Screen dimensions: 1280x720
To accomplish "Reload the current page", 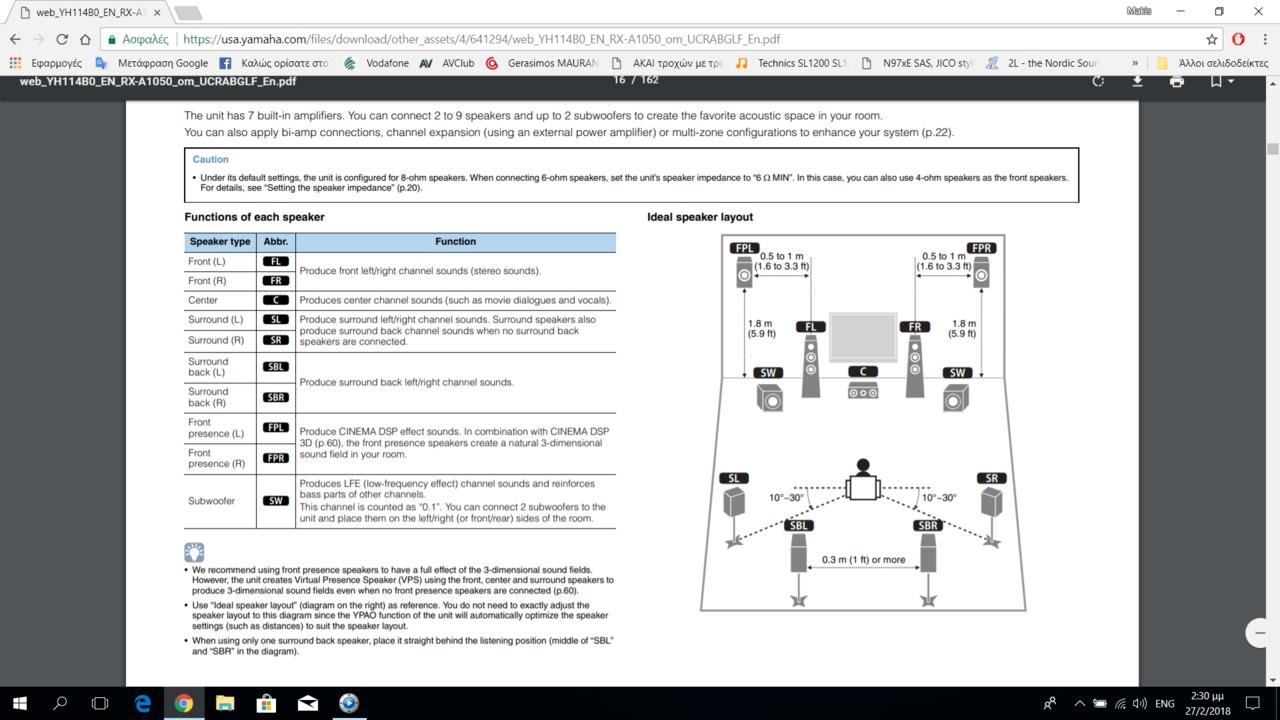I will 62,39.
